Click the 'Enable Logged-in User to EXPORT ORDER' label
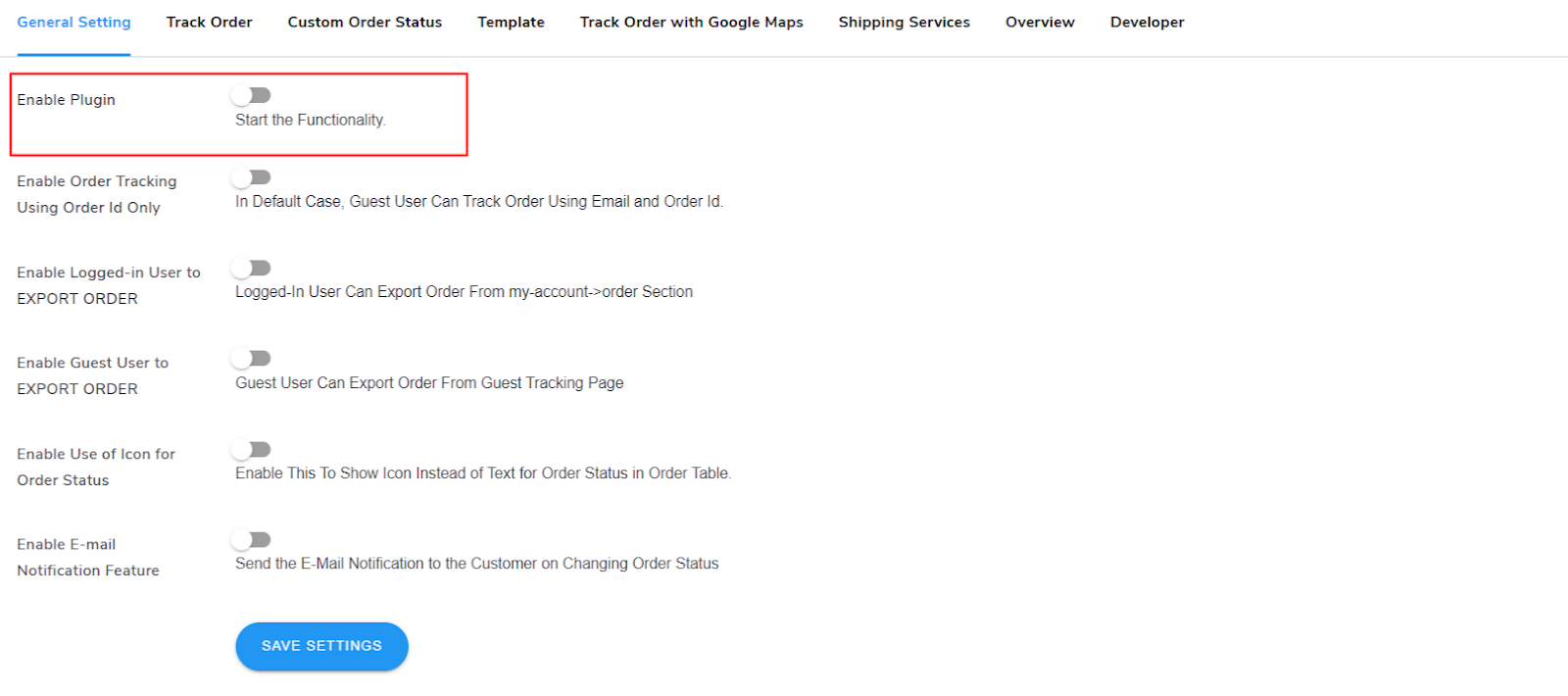 click(108, 285)
